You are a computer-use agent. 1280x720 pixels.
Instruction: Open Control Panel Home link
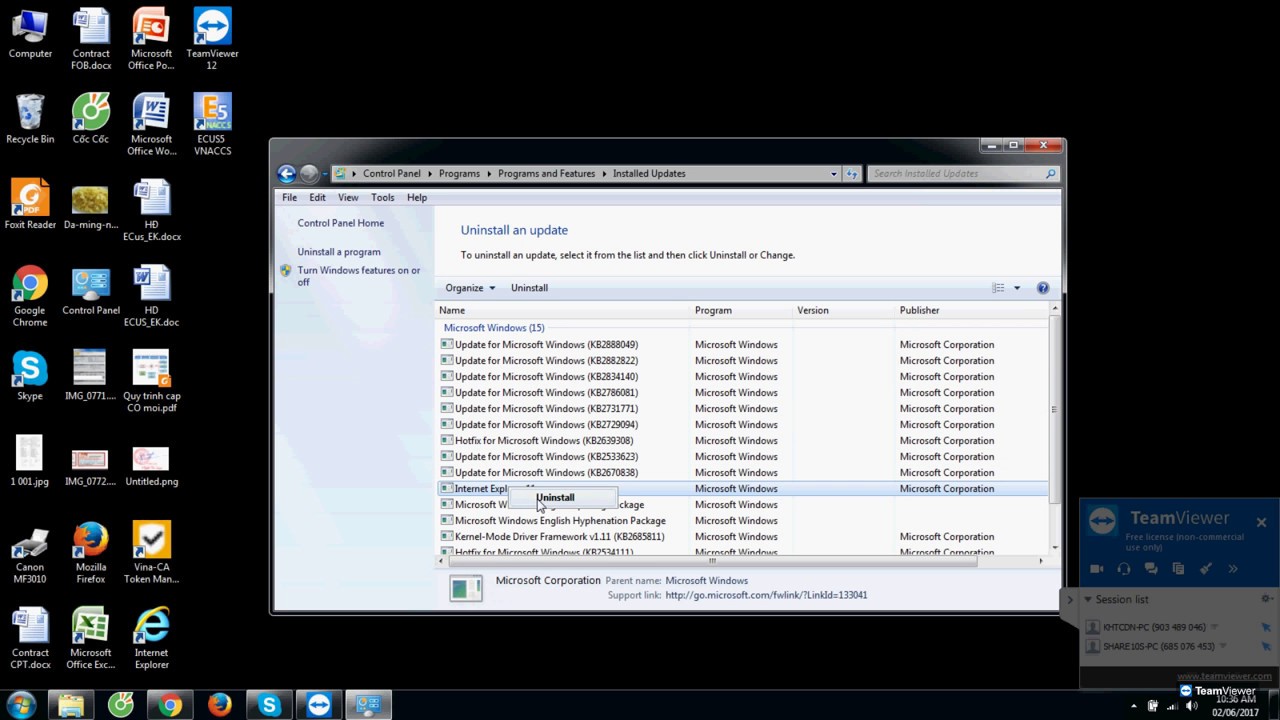(340, 223)
